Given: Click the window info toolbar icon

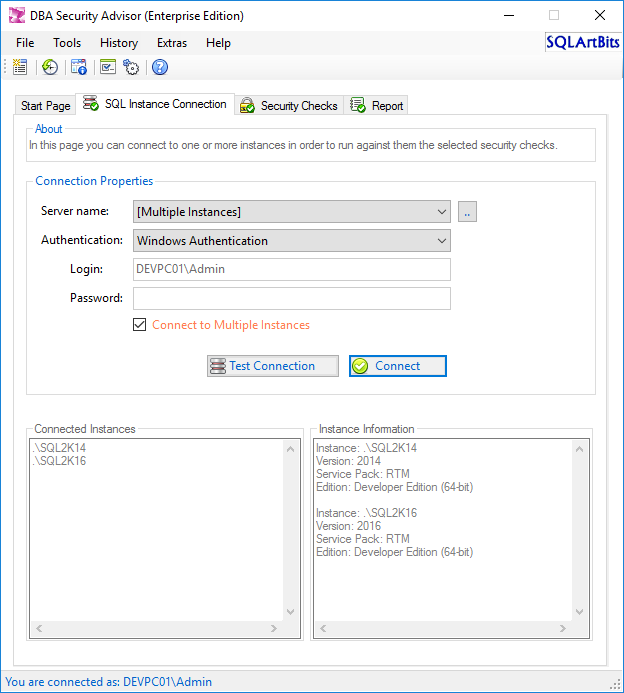Looking at the screenshot, I should [x=79, y=67].
